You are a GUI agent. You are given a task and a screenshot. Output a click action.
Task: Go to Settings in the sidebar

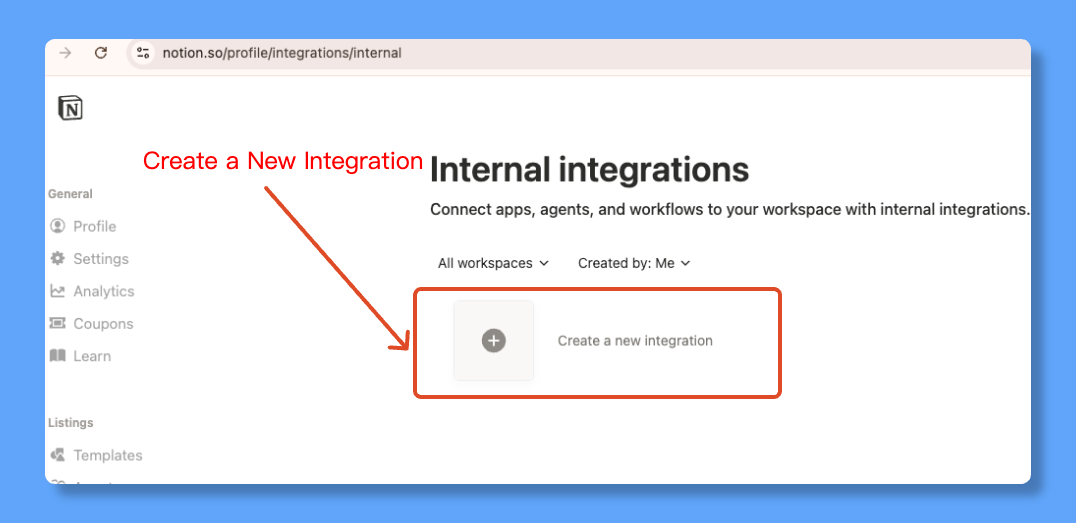(x=101, y=259)
